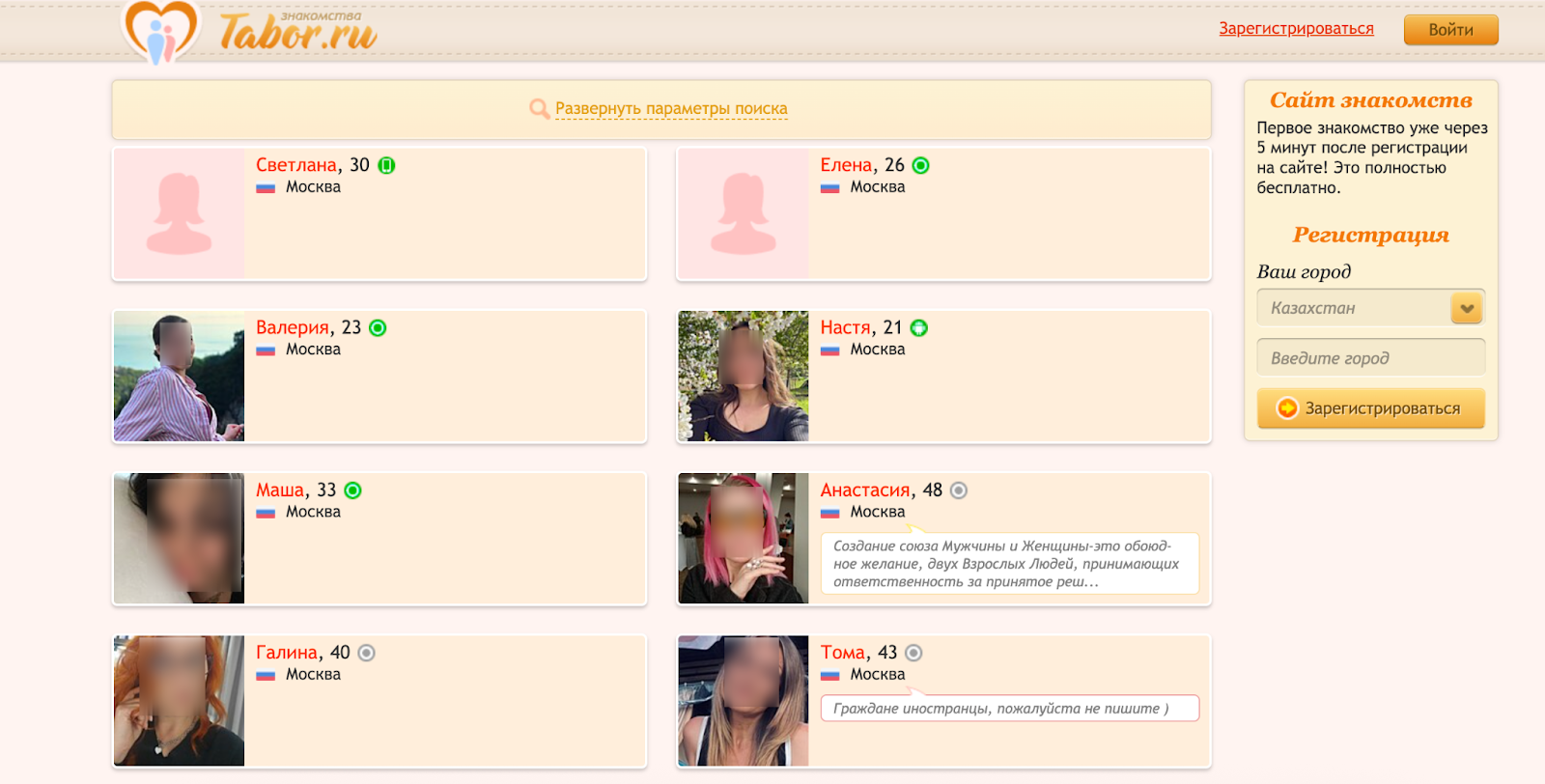The image size is (1545, 784).
Task: Click the green online icon next to Маша
Action: click(353, 490)
